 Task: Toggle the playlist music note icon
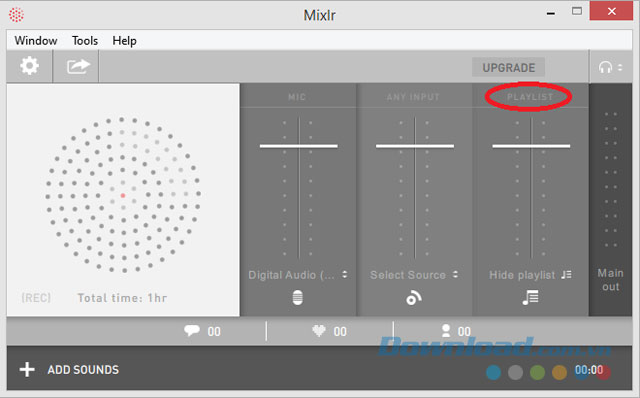(531, 298)
